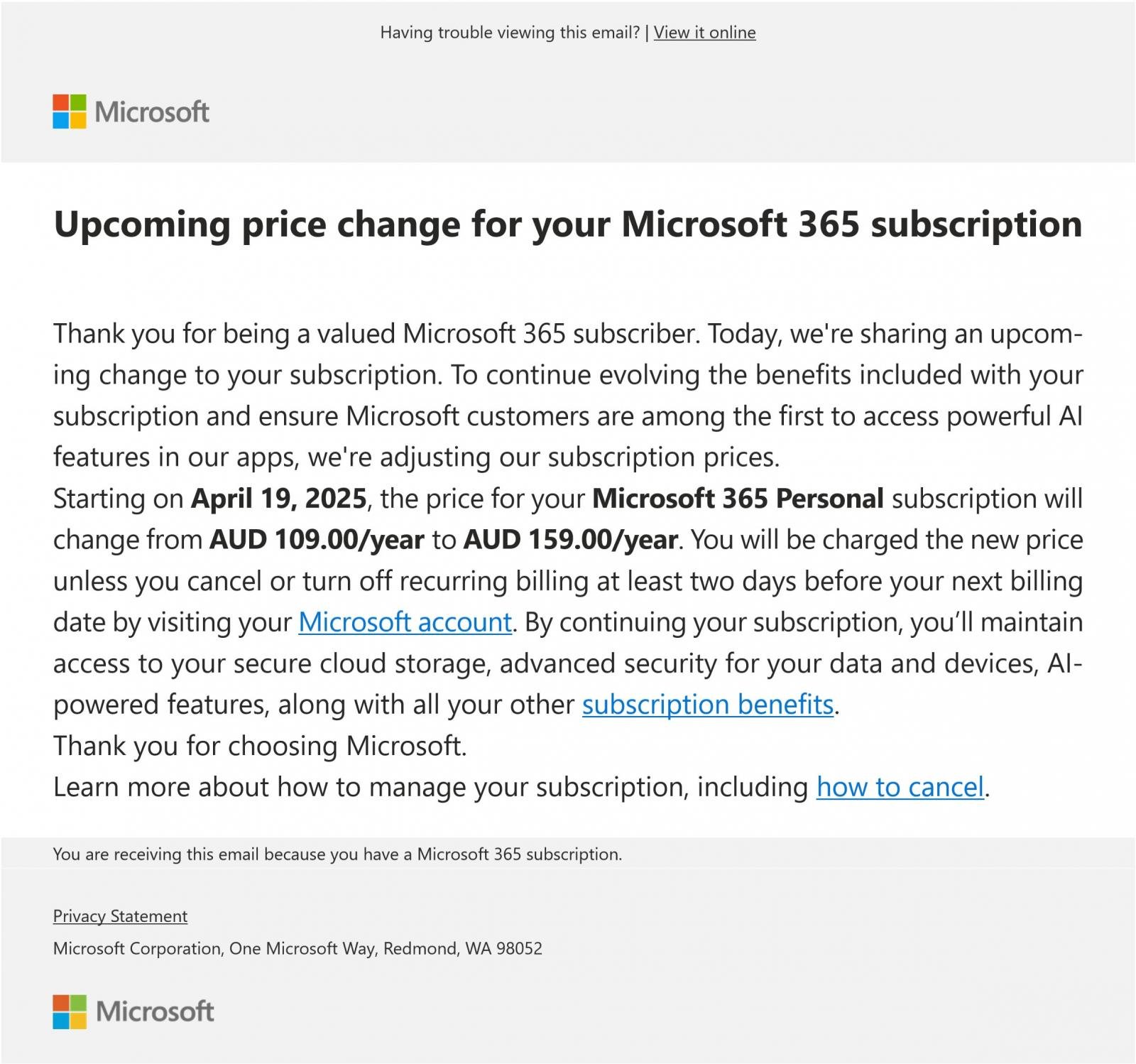This screenshot has height=1064, width=1136.
Task: Click the Microsoft wordmark text in footer
Action: click(x=155, y=1011)
